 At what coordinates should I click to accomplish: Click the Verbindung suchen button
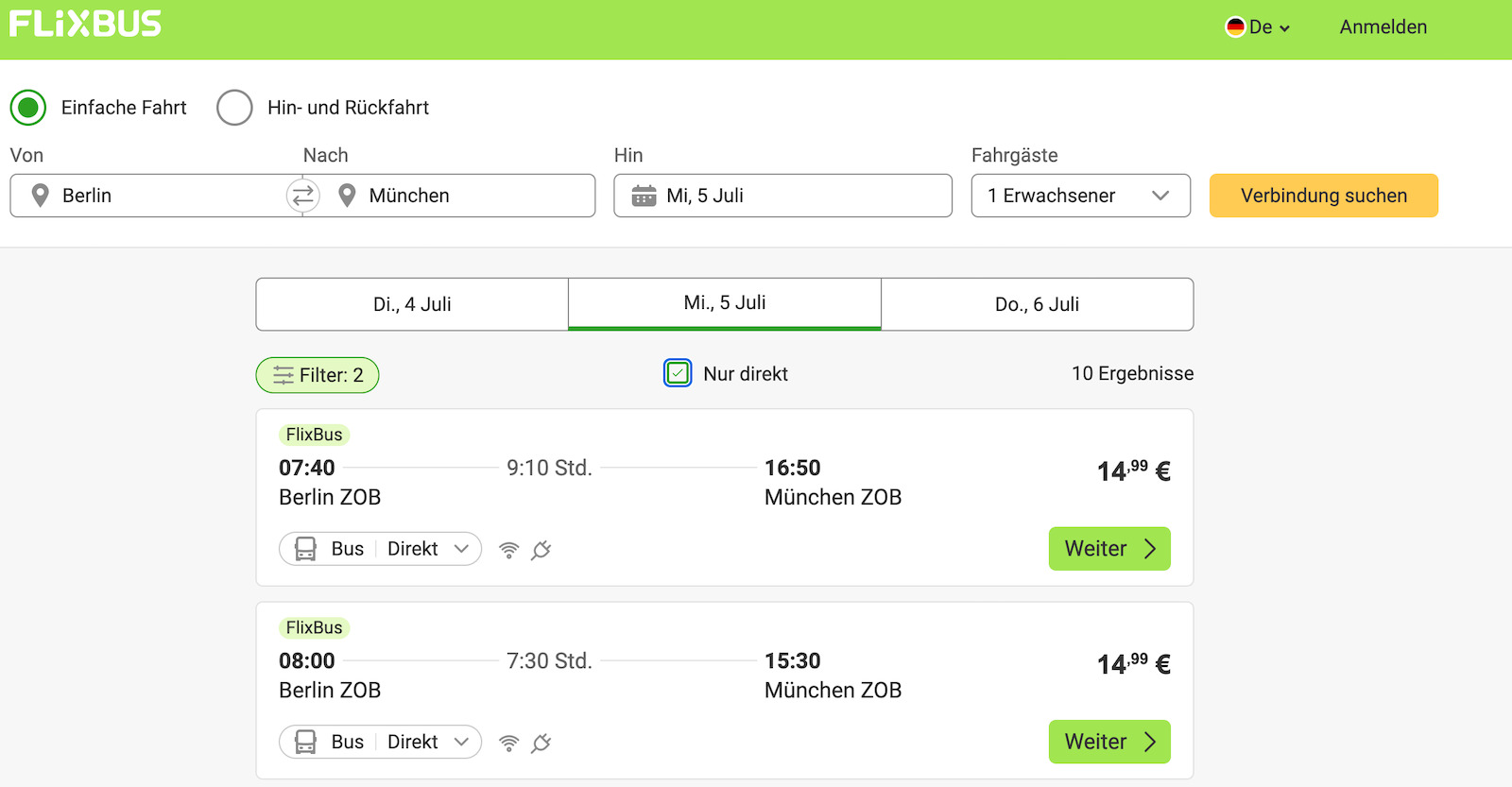1323,196
